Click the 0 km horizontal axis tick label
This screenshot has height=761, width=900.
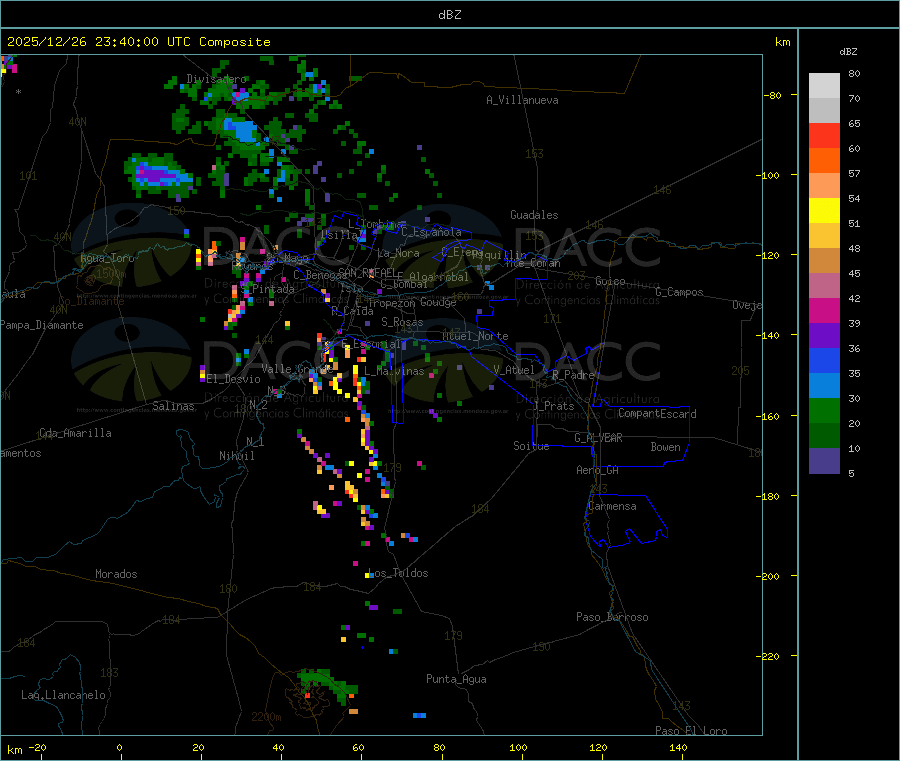119,748
